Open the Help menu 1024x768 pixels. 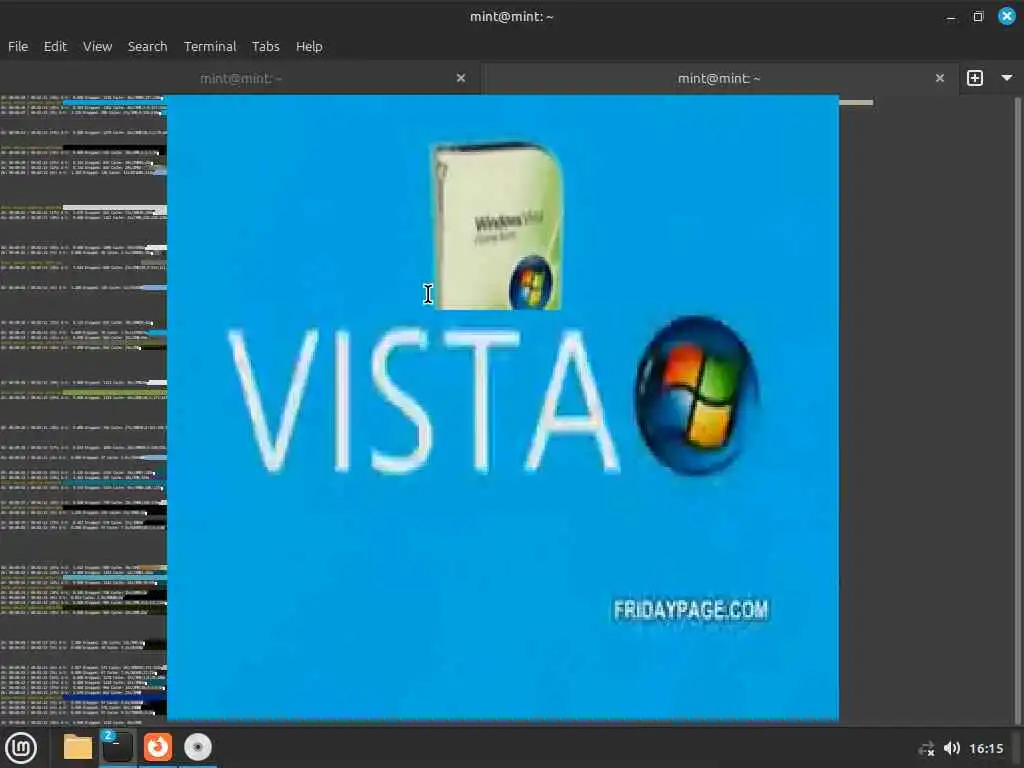point(309,46)
